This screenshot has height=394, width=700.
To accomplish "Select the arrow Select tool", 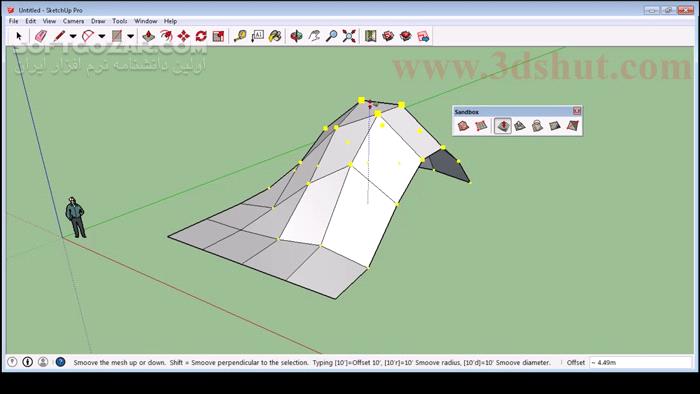I will (x=19, y=36).
